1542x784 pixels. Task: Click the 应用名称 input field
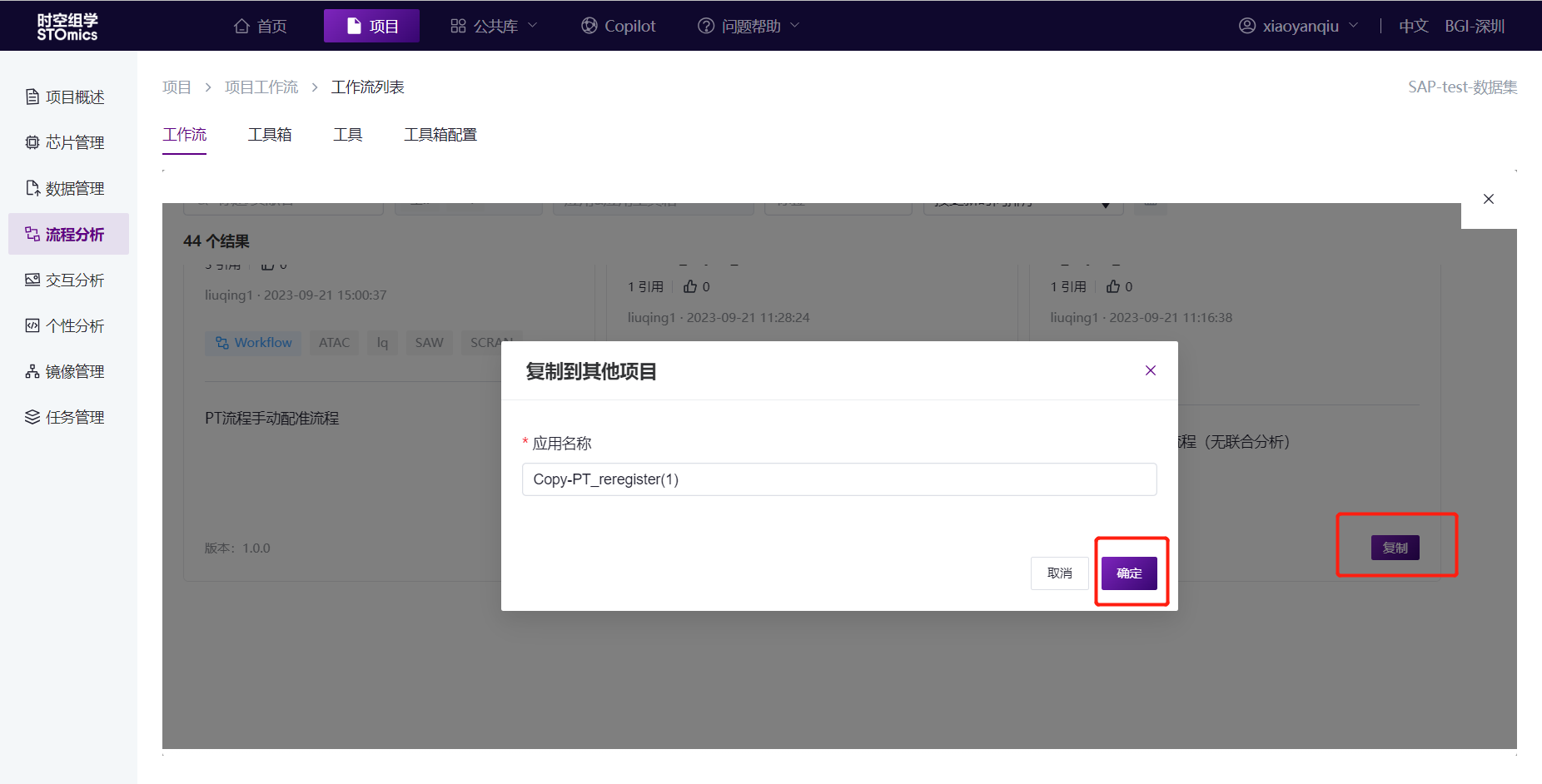point(838,479)
